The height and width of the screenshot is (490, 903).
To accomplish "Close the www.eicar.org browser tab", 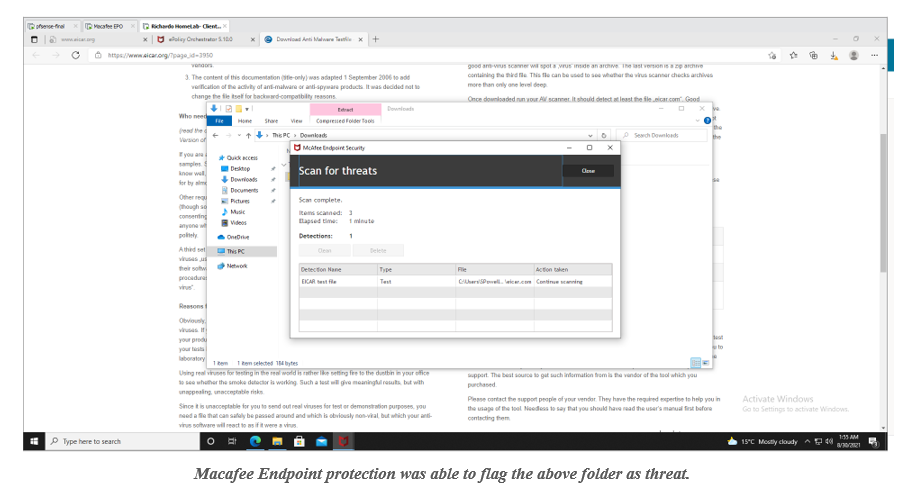I will (x=145, y=40).
